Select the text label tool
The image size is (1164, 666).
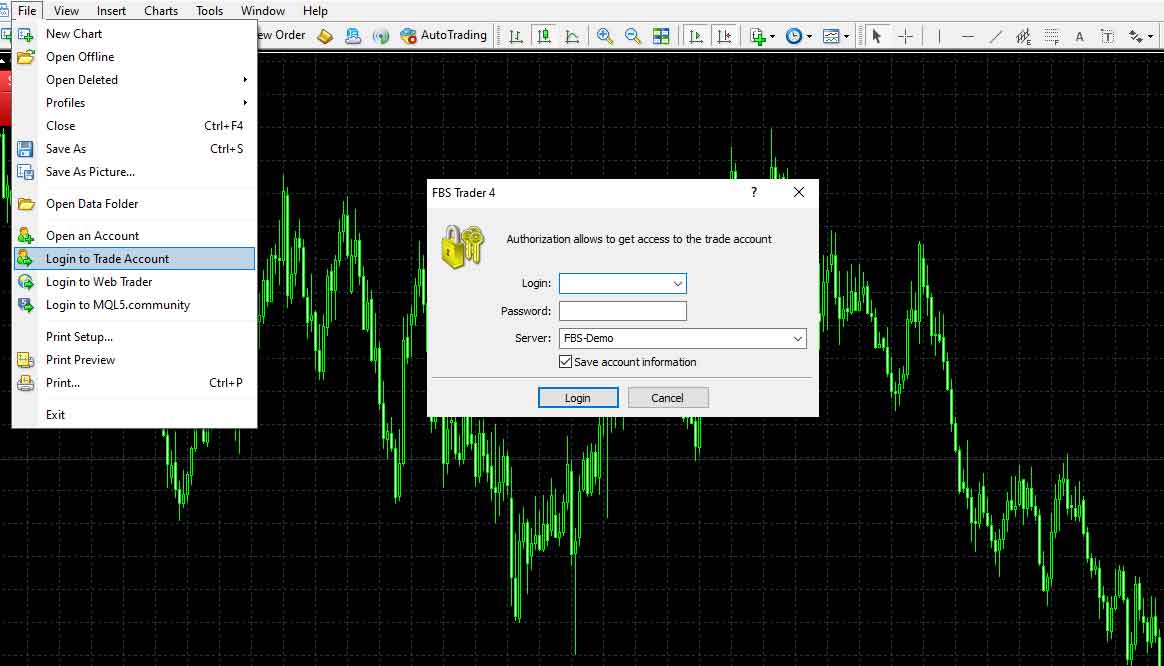pos(1108,36)
